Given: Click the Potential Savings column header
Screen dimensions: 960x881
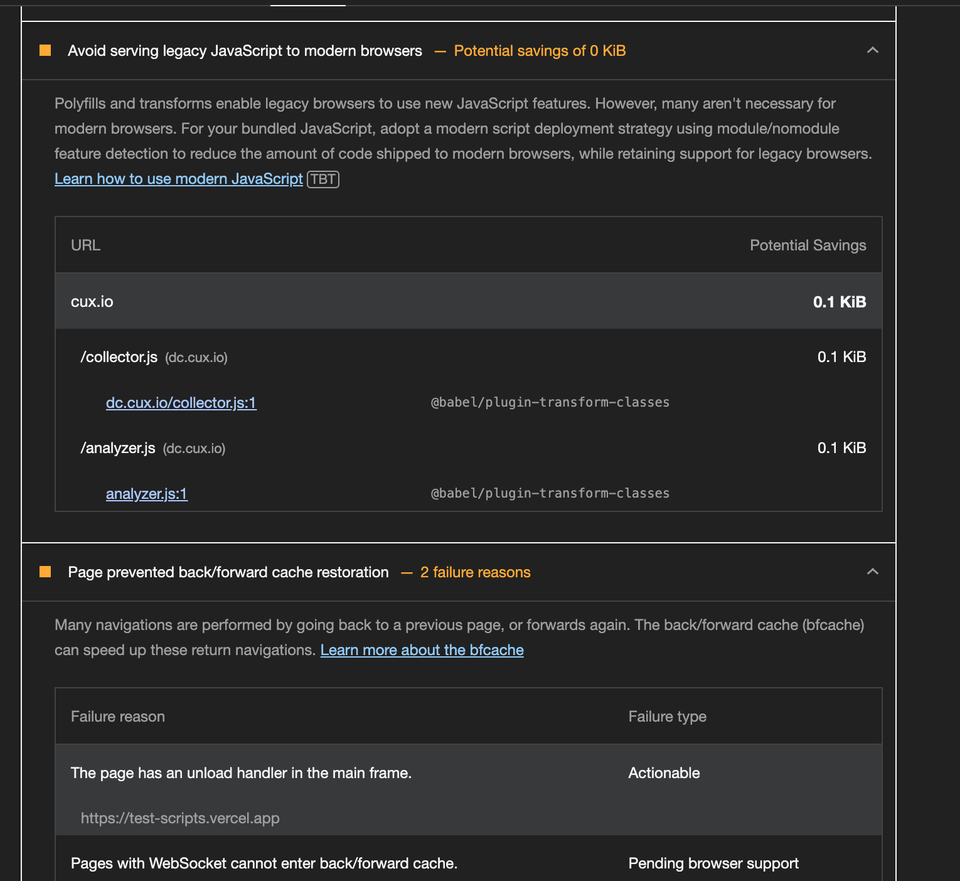Looking at the screenshot, I should (808, 244).
